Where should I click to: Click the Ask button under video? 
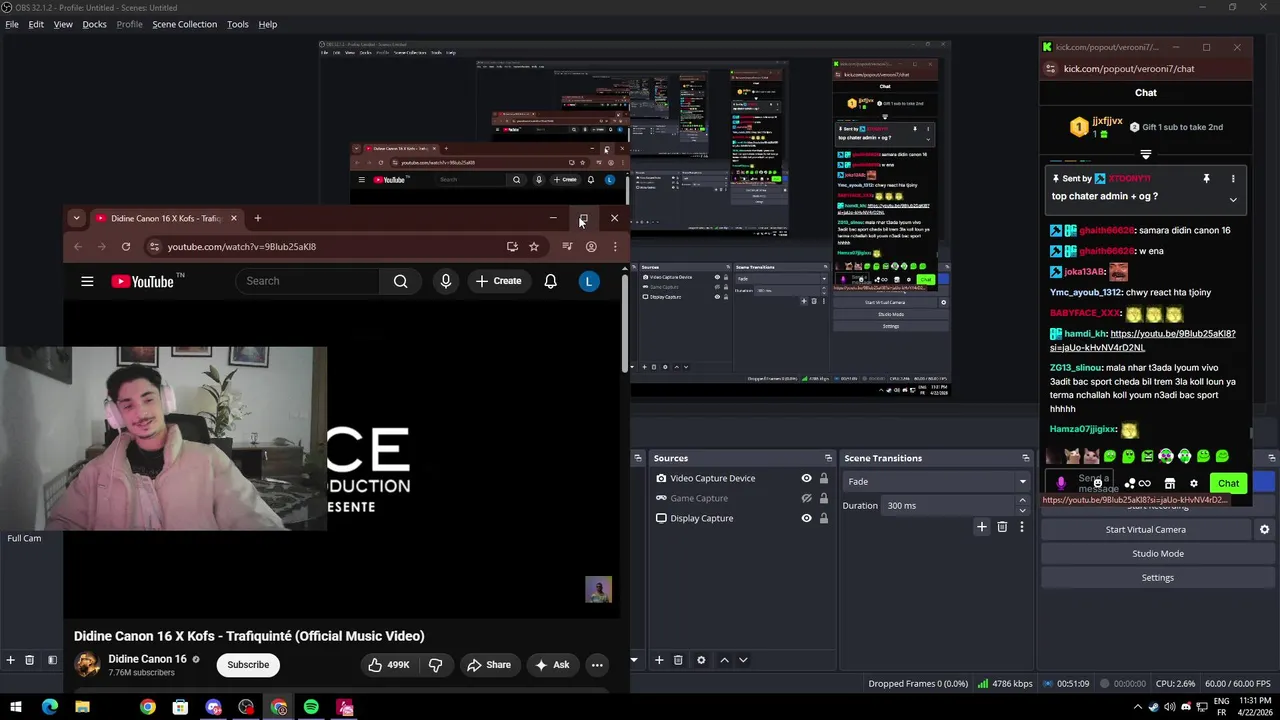coord(552,665)
